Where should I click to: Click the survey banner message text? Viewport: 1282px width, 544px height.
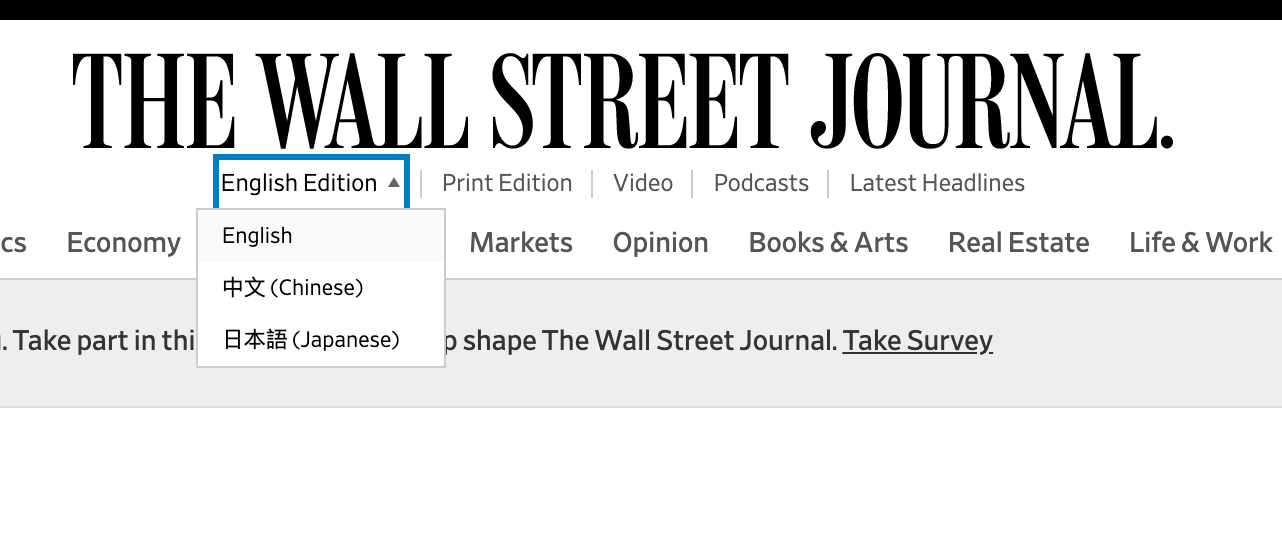(640, 341)
